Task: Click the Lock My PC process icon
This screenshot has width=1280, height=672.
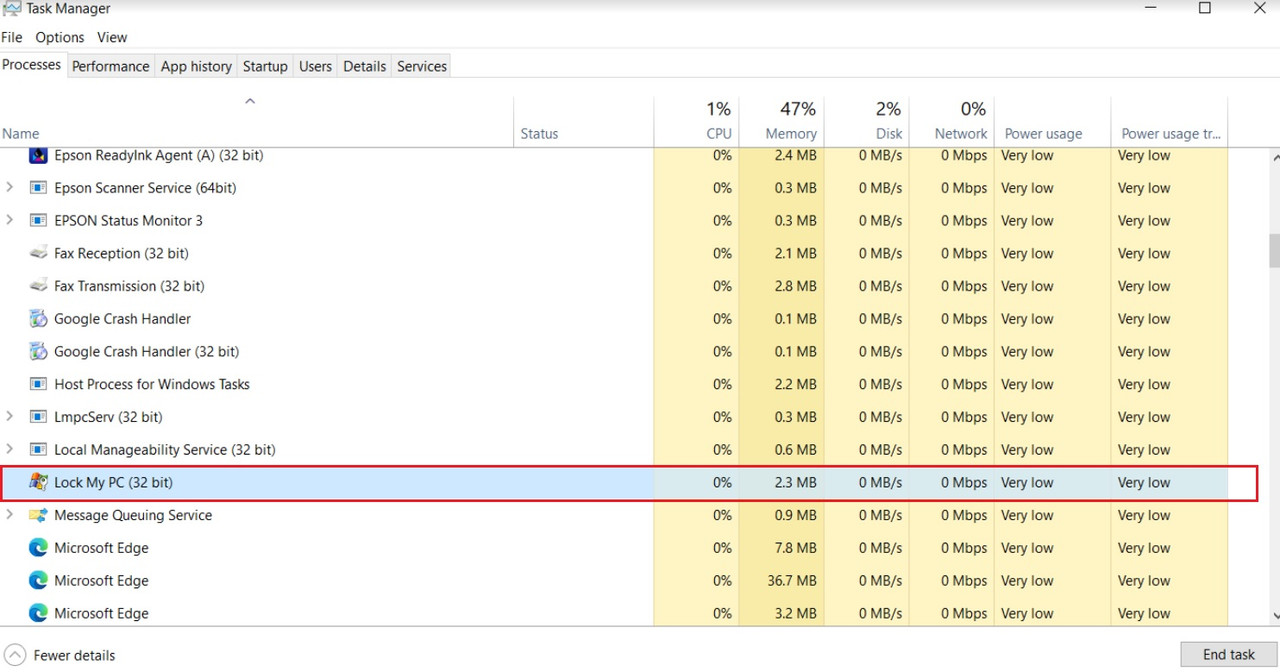Action: [x=38, y=482]
